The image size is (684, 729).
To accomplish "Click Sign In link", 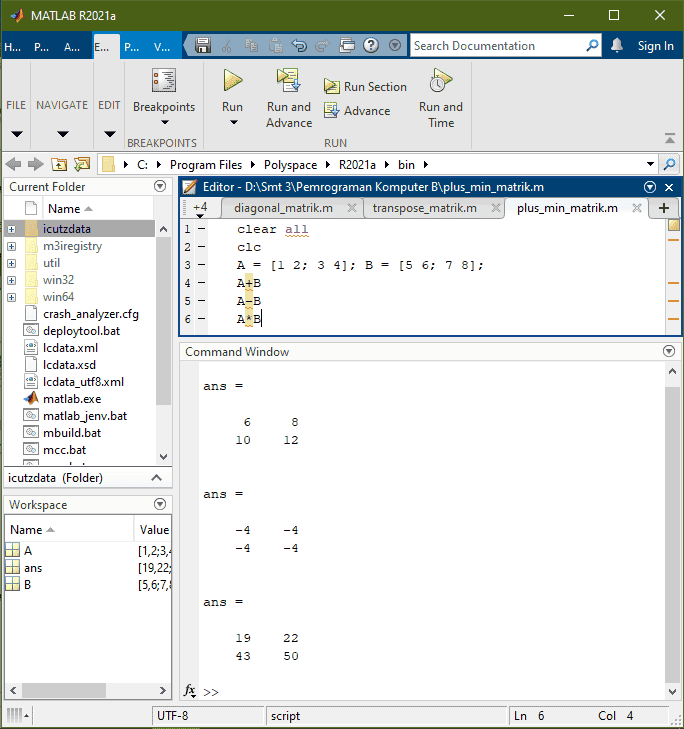I will coord(655,46).
